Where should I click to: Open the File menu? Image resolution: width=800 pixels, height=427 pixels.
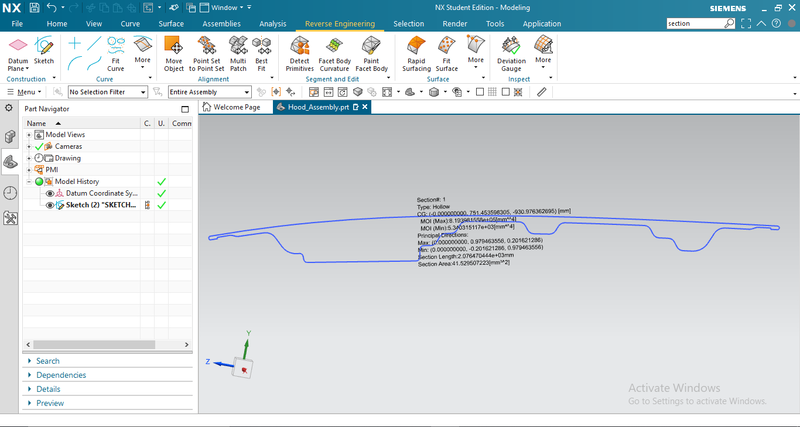coord(17,23)
